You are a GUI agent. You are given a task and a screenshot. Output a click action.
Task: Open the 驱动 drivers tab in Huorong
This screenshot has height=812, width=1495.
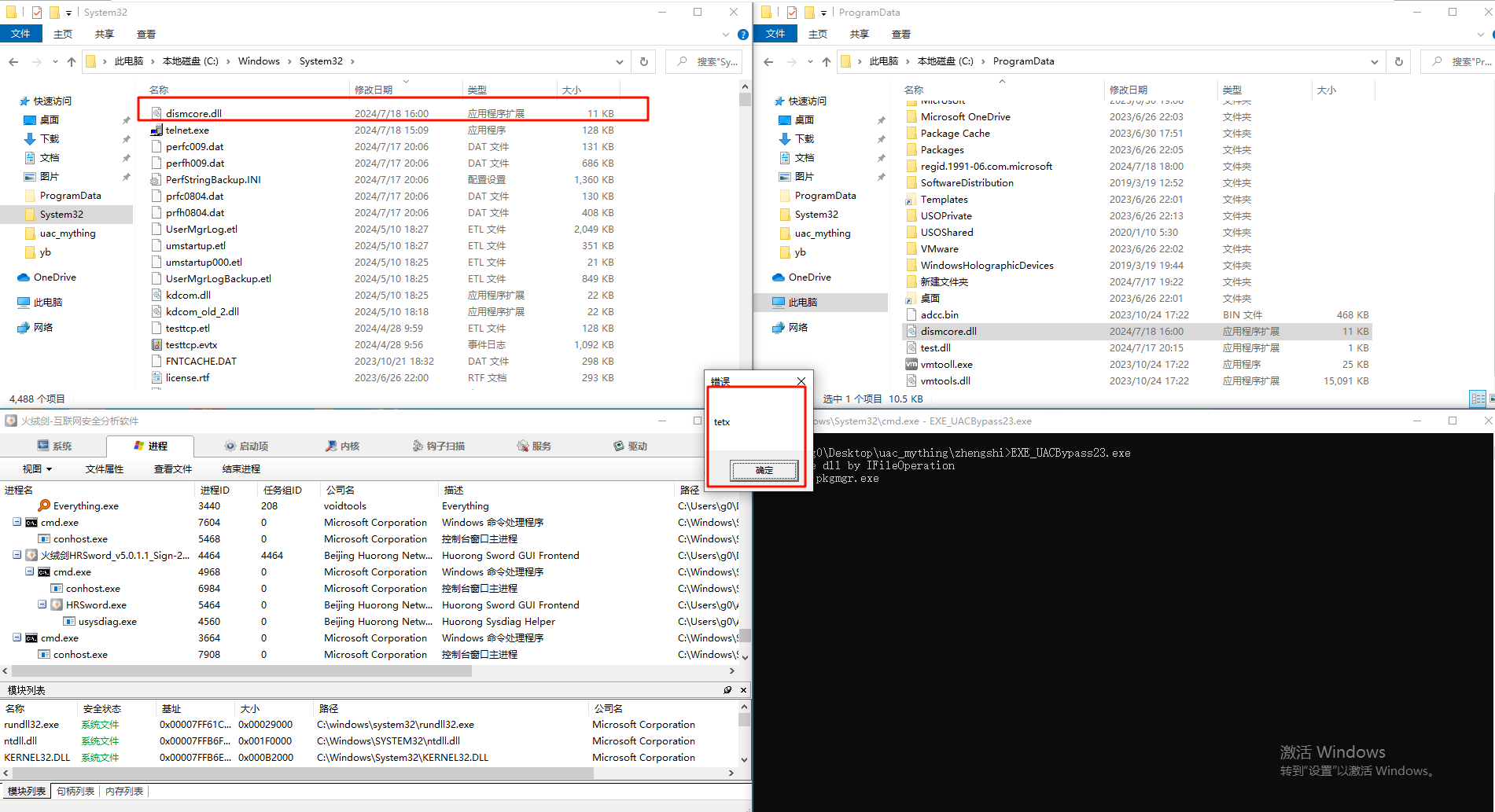(630, 446)
